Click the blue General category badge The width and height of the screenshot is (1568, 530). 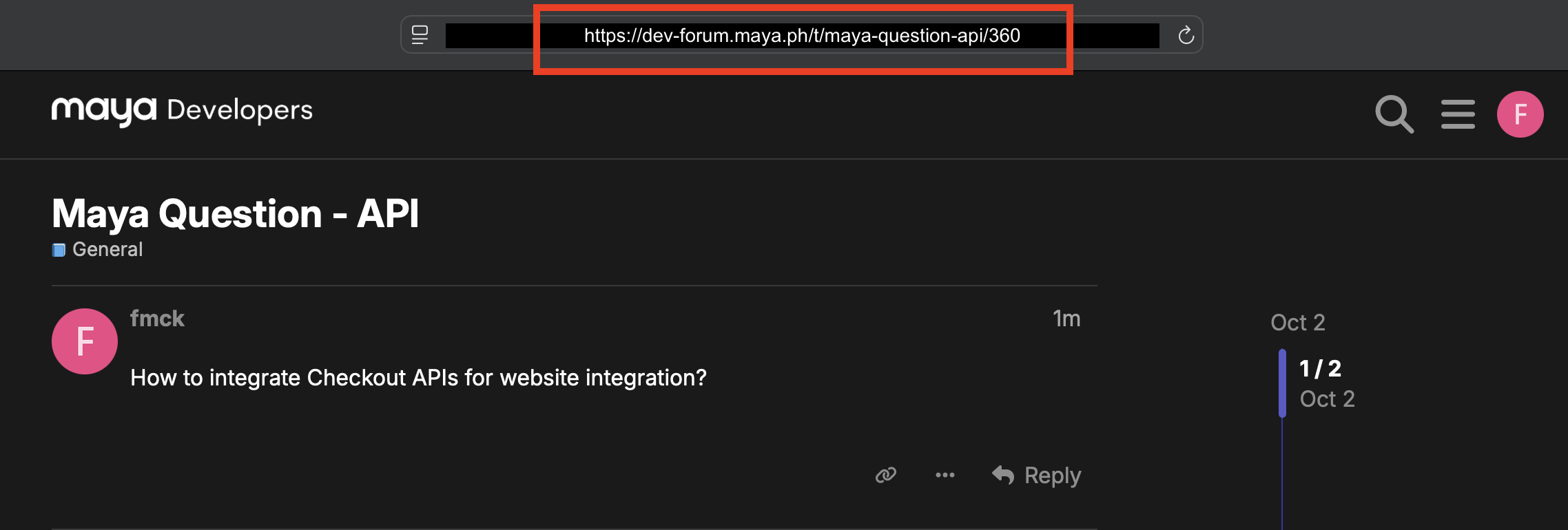(x=59, y=250)
